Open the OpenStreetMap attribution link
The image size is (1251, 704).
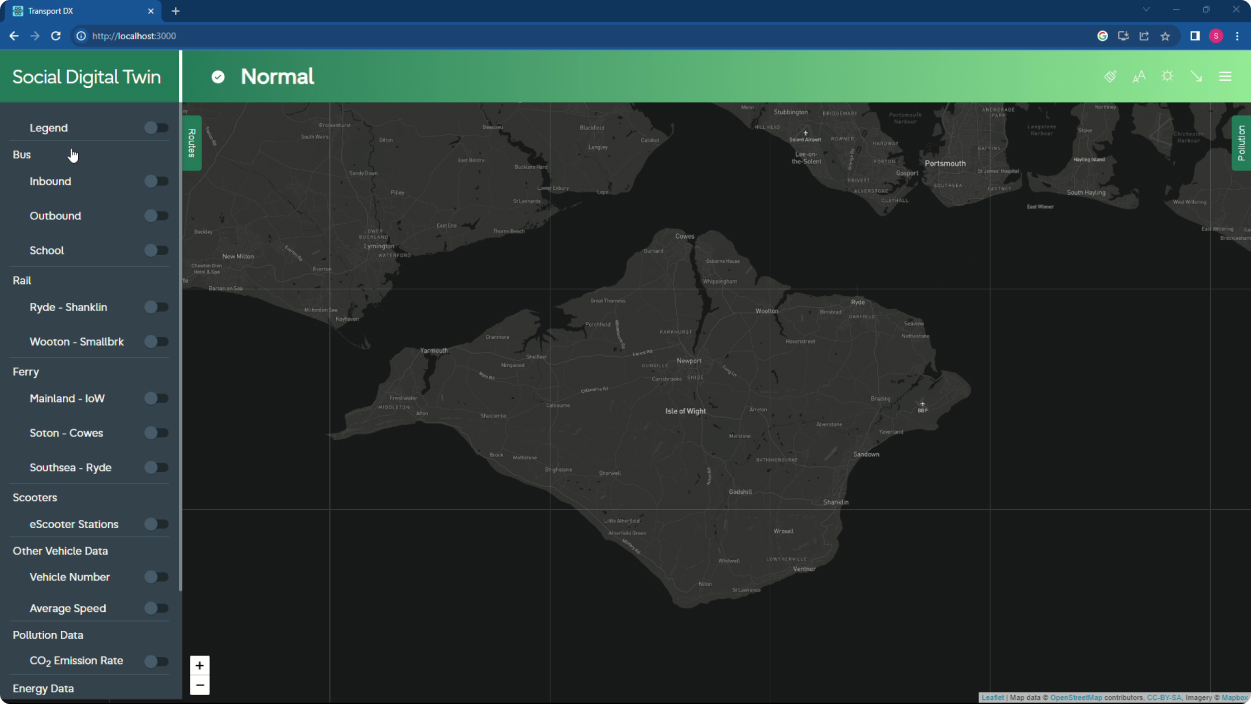click(x=1076, y=698)
